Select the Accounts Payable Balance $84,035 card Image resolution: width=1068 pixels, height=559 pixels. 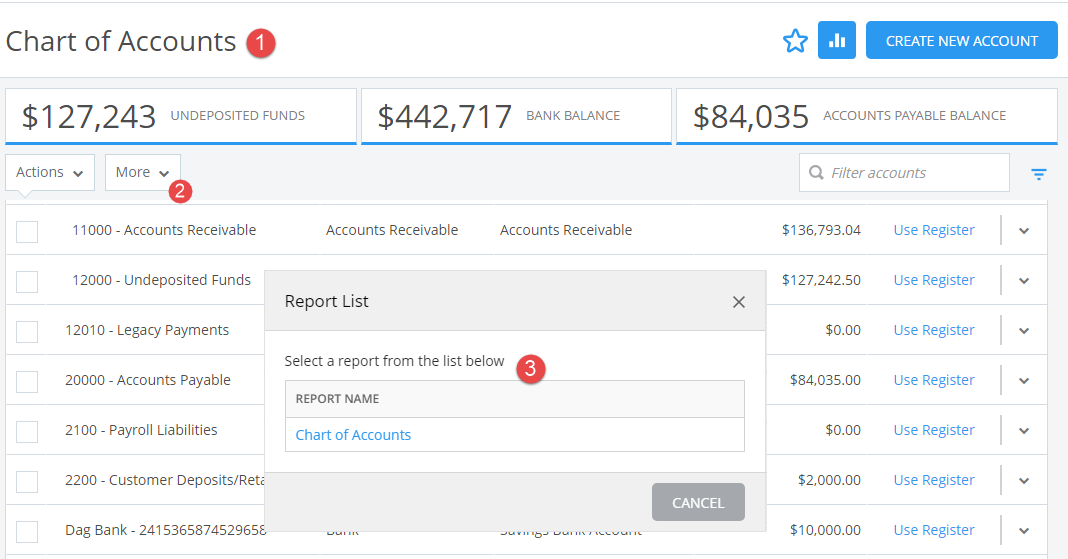pyautogui.click(x=866, y=116)
